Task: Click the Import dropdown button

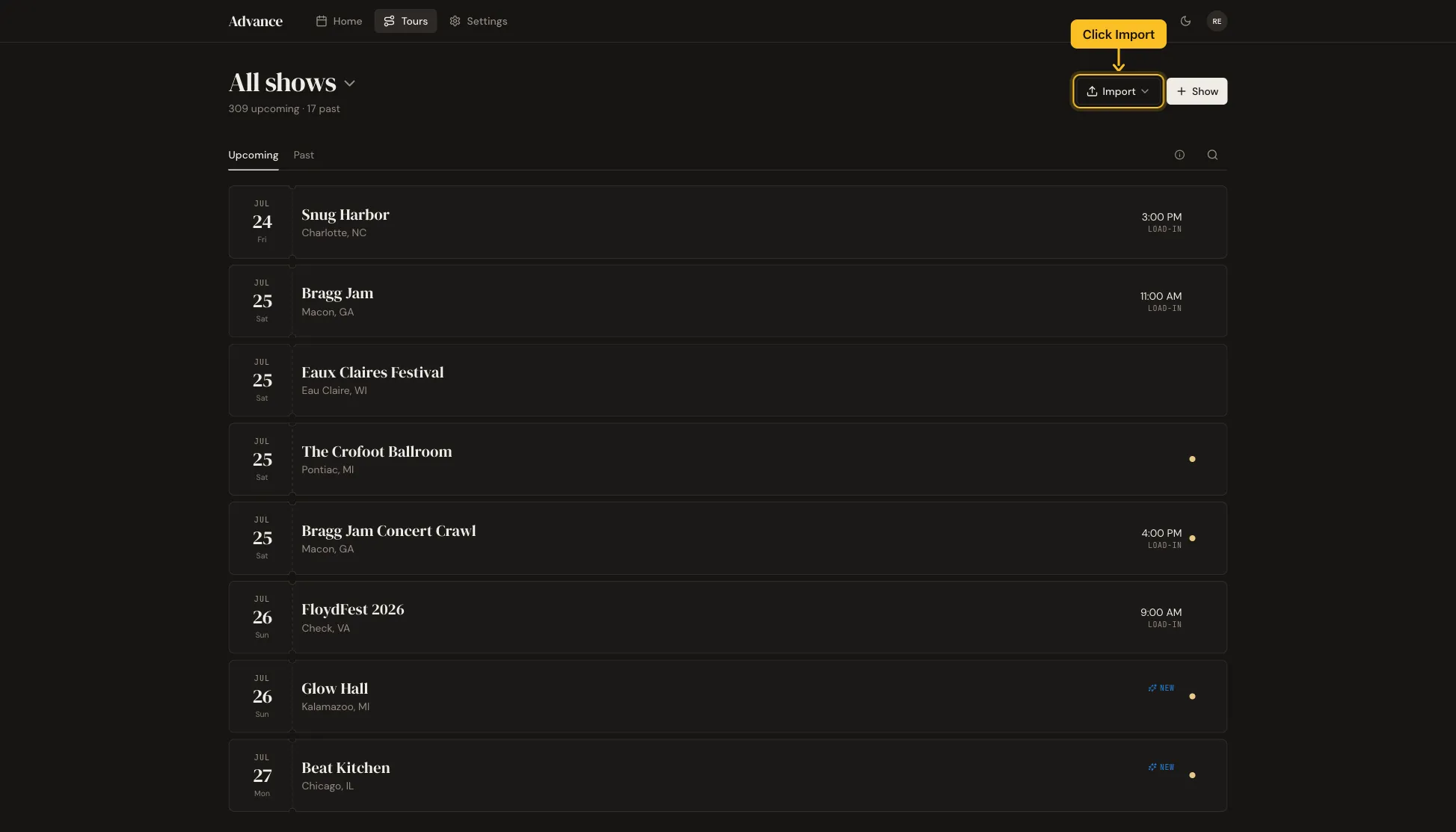Action: 1118,91
